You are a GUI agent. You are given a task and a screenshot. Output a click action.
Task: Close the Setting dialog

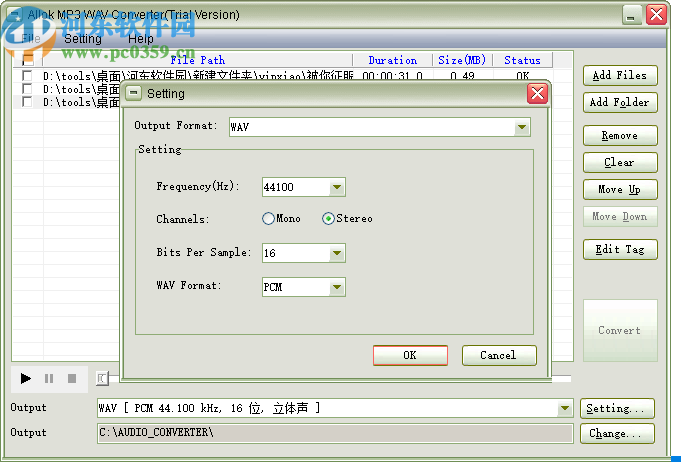[x=537, y=93]
